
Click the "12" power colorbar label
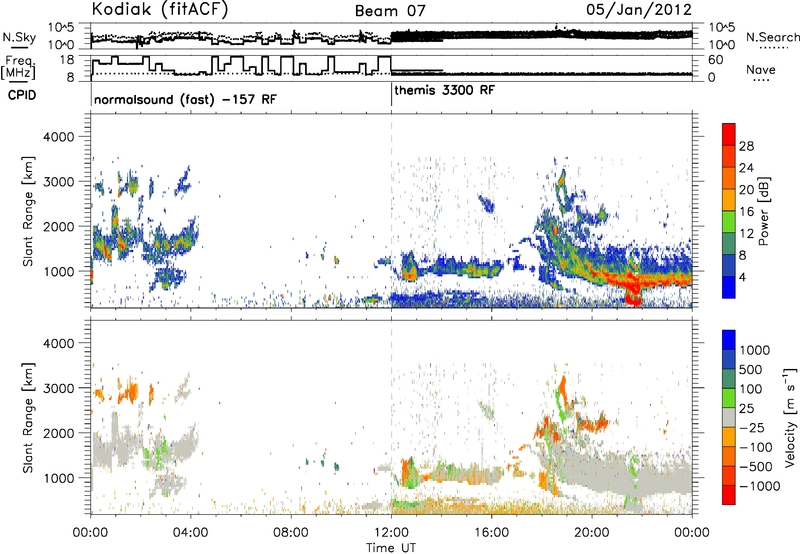[746, 234]
